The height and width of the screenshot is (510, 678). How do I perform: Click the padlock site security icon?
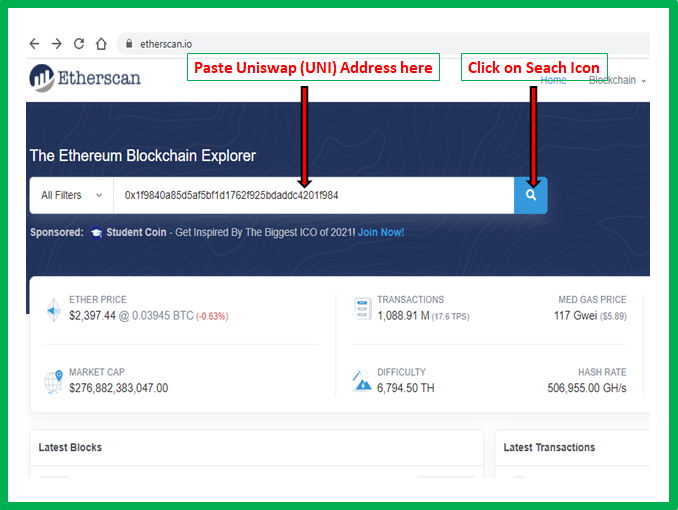(129, 44)
